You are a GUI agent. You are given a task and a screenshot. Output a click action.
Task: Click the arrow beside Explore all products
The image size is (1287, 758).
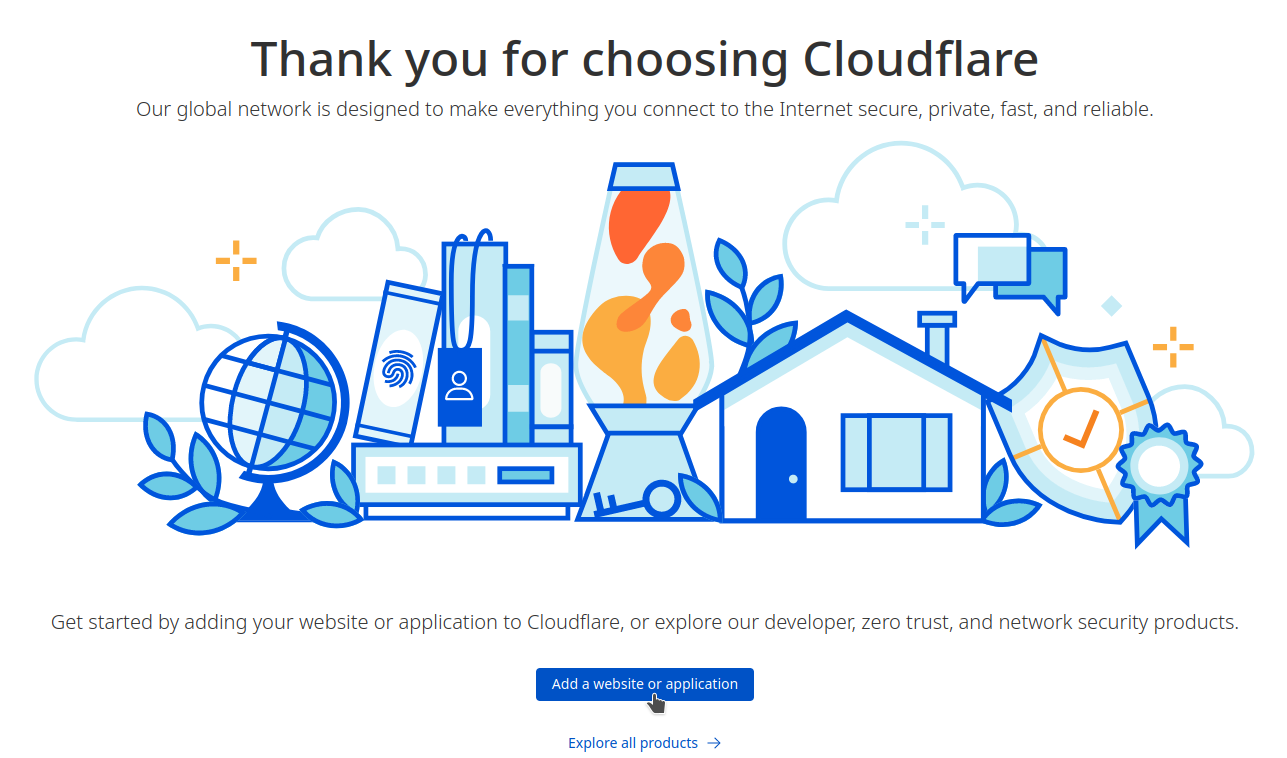pos(713,743)
